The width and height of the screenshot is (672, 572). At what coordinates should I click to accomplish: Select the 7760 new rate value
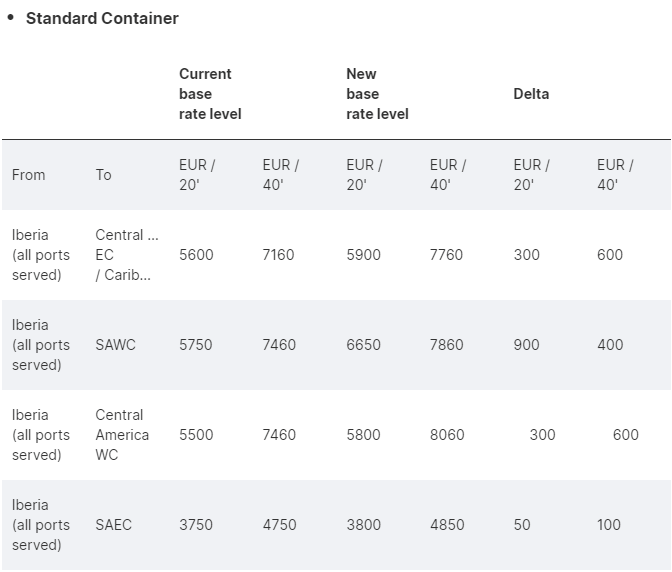[446, 255]
